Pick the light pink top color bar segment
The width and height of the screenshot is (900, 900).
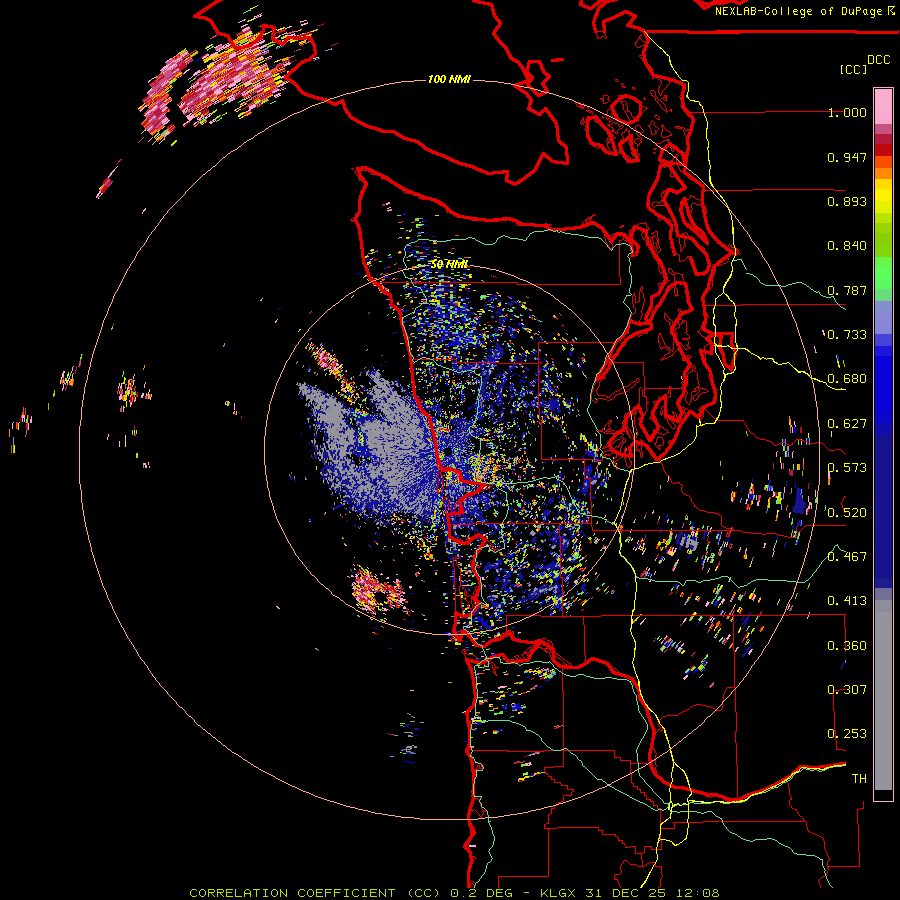(883, 106)
